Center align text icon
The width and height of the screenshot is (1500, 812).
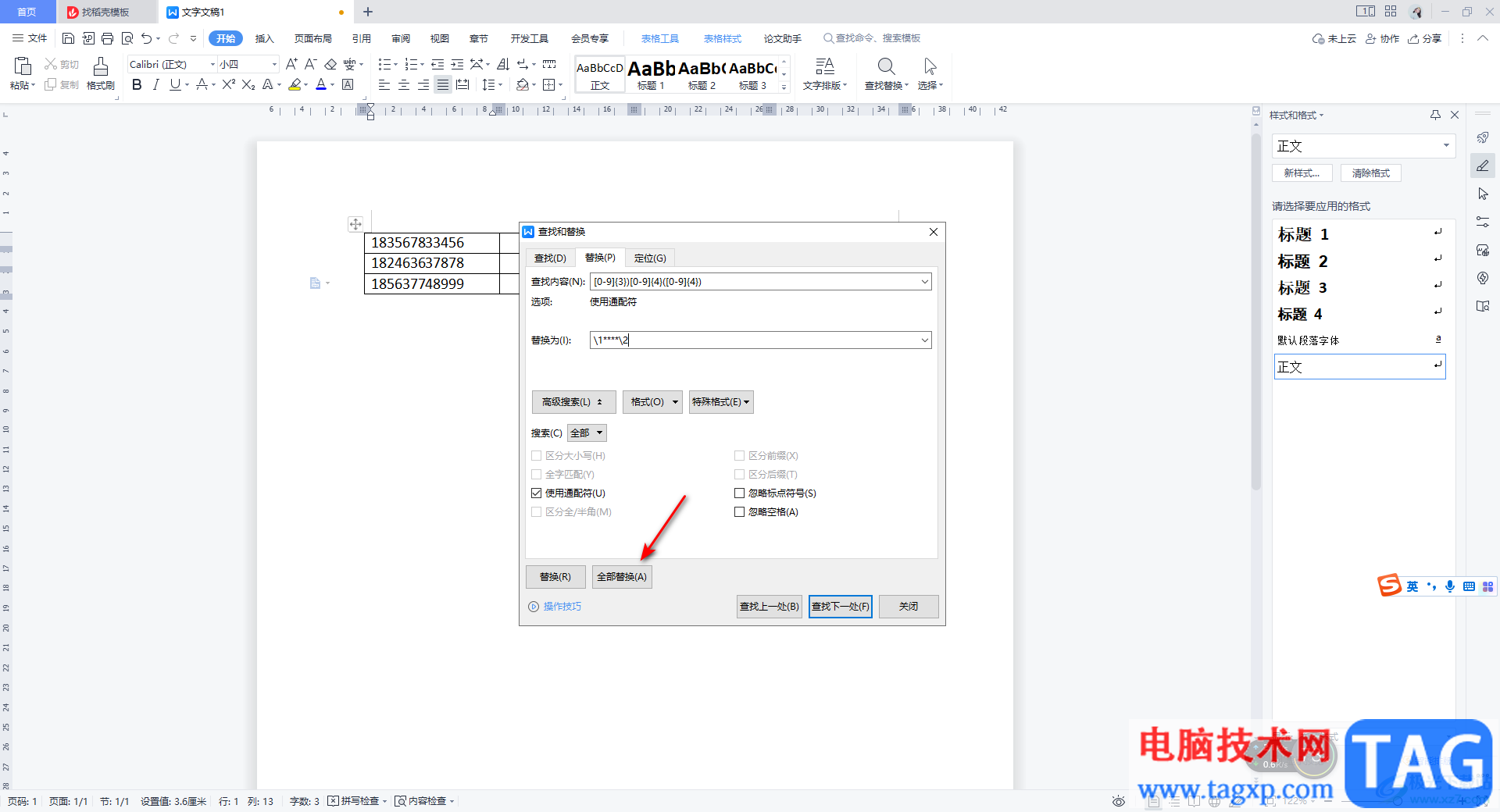click(x=404, y=84)
